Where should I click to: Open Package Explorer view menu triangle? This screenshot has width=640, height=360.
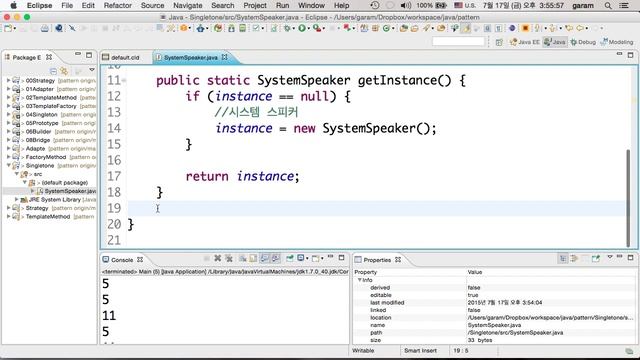tap(92, 70)
